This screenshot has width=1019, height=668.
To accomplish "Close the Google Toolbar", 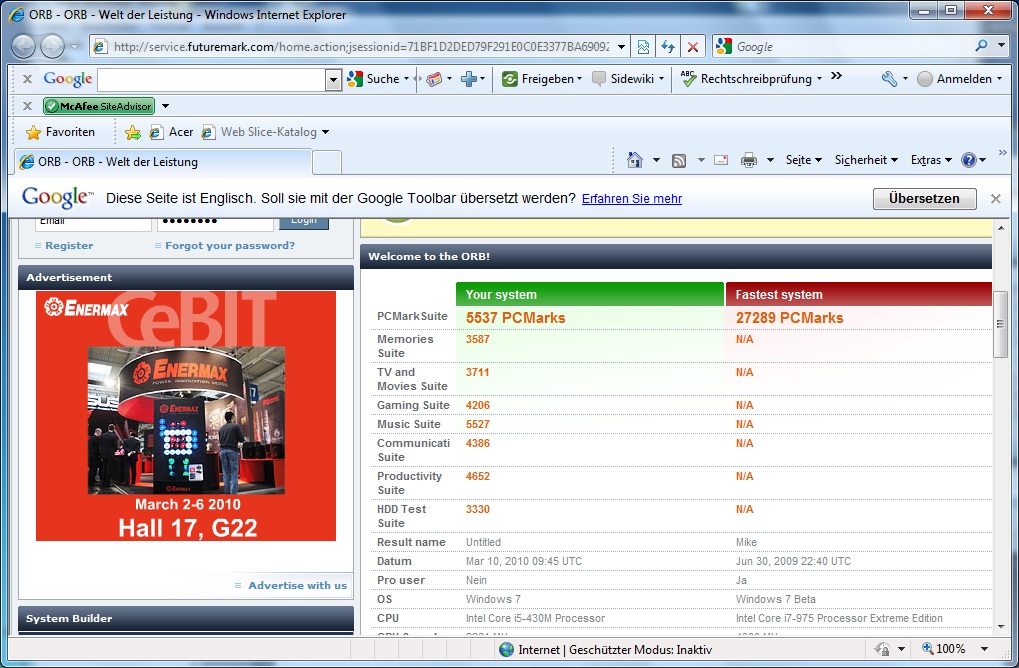I will [27, 79].
